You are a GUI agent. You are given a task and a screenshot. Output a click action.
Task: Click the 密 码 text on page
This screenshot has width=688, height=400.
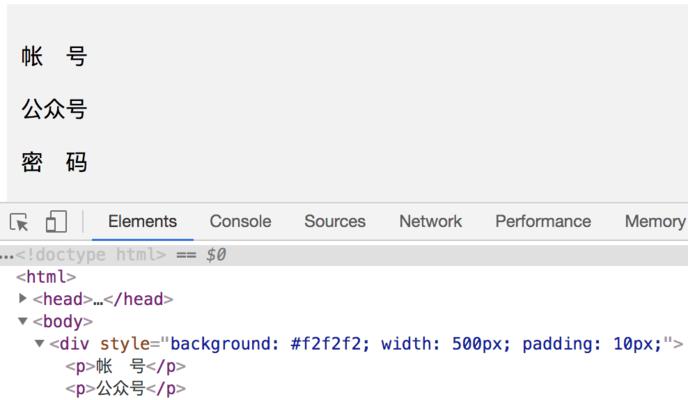tap(54, 162)
